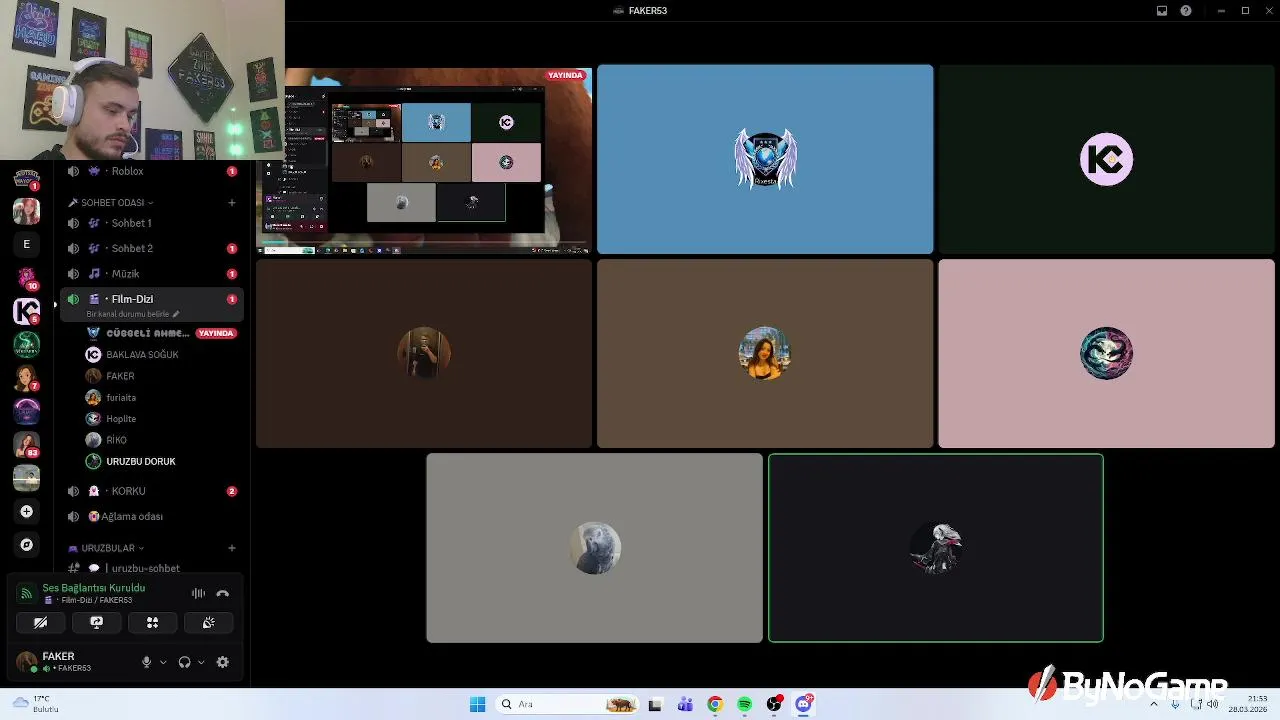Open the system volume icon in tray

pos(1212,705)
